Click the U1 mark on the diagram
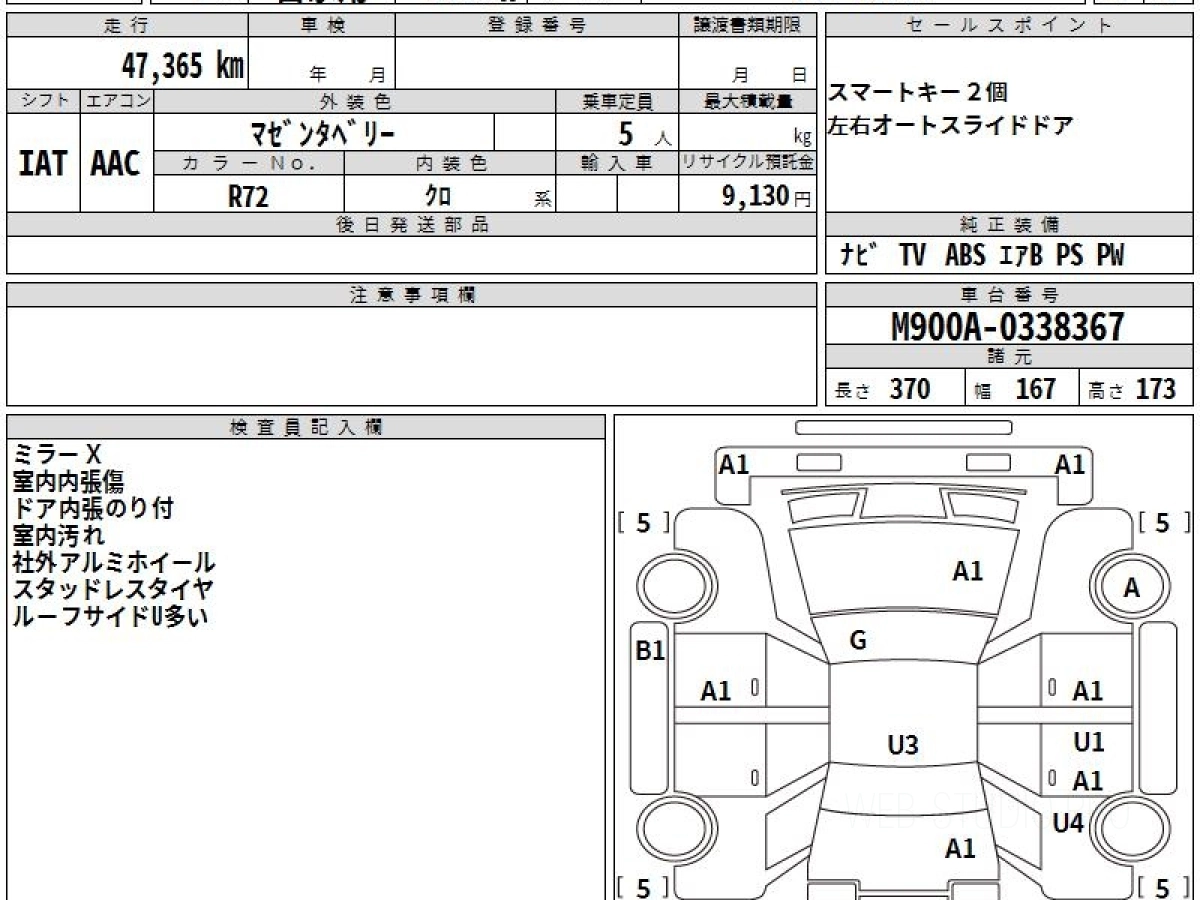This screenshot has height=900, width=1200. tap(1089, 742)
